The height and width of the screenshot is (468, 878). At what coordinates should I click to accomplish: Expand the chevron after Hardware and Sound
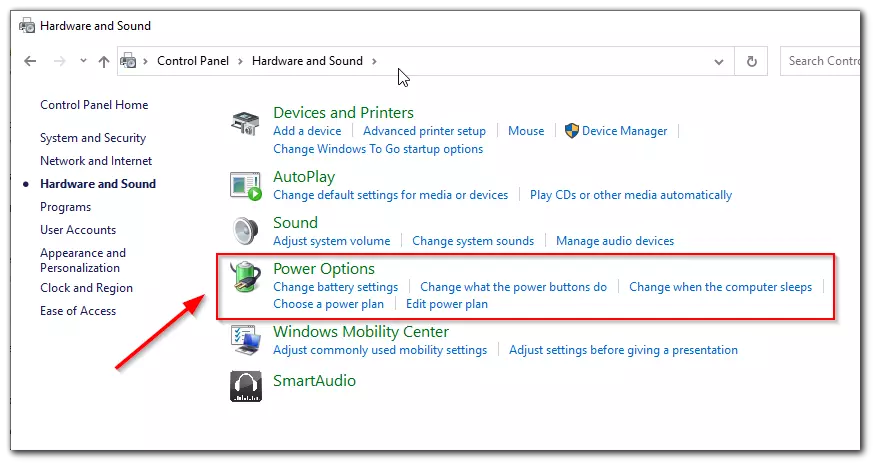[x=375, y=61]
